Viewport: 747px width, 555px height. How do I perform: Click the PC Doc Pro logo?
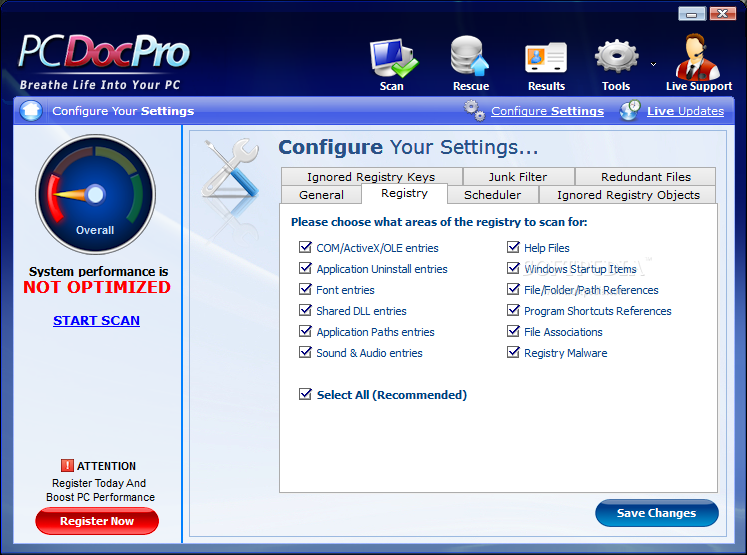(x=104, y=51)
